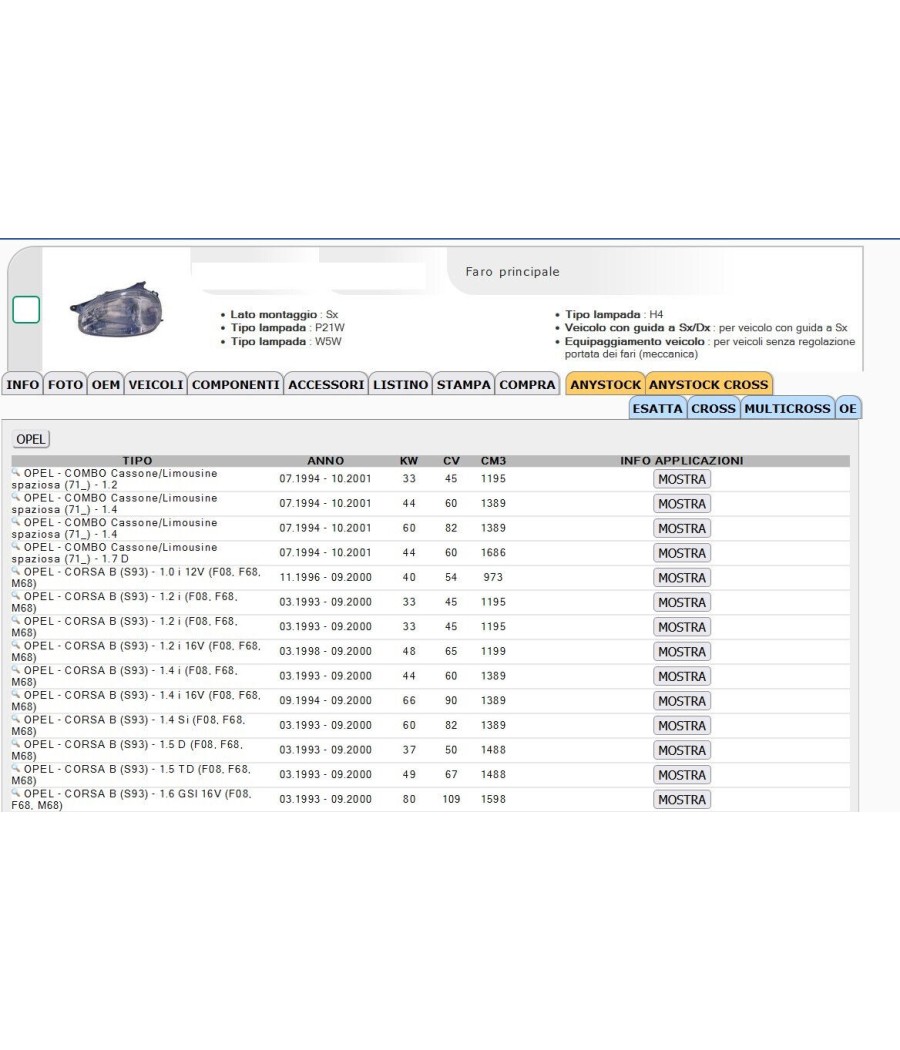
Task: Click magnifier icon of Corsa B 1.0 i 12V
Action: pyautogui.click(x=16, y=571)
